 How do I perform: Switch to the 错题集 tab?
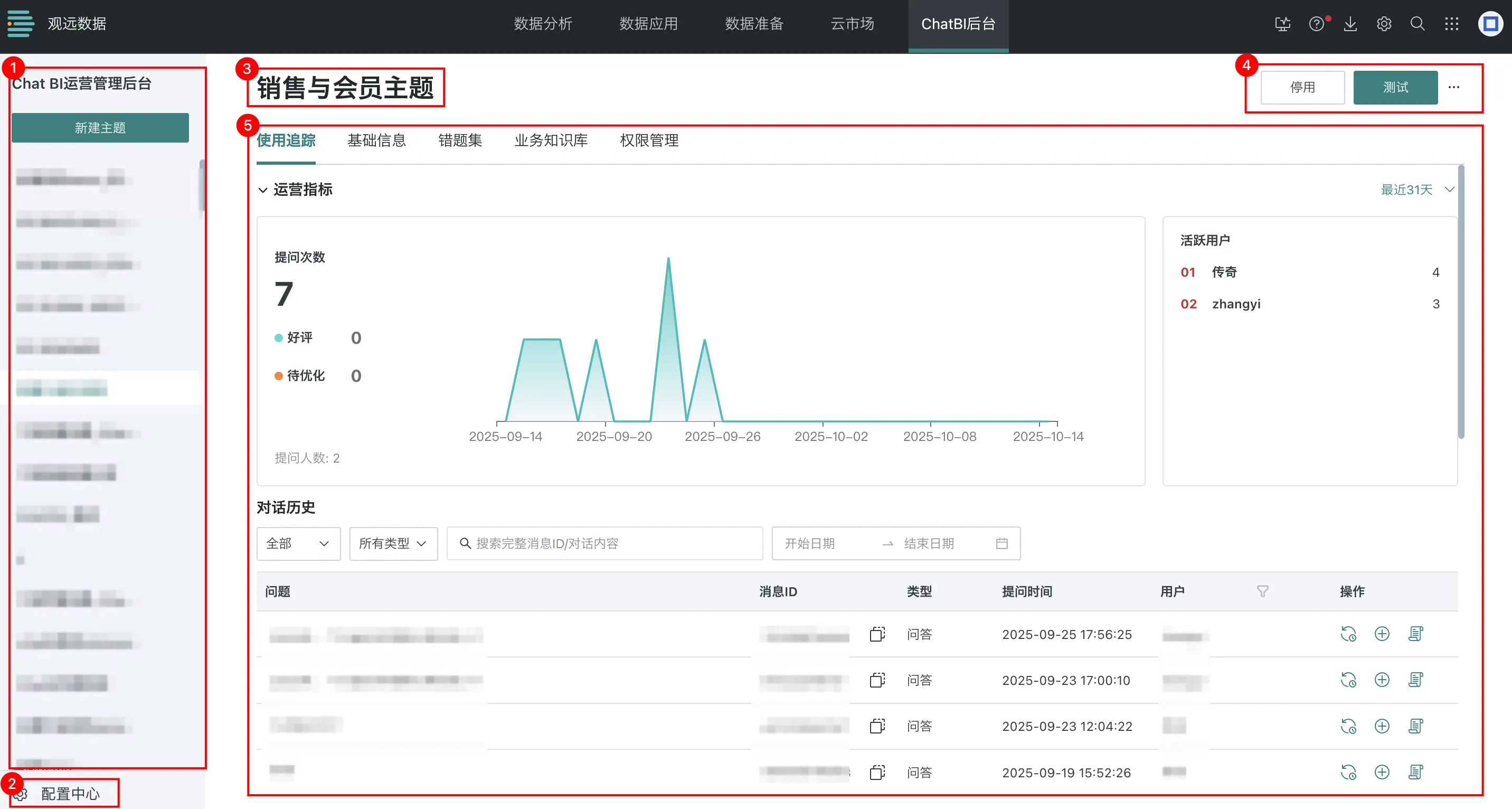click(x=460, y=140)
